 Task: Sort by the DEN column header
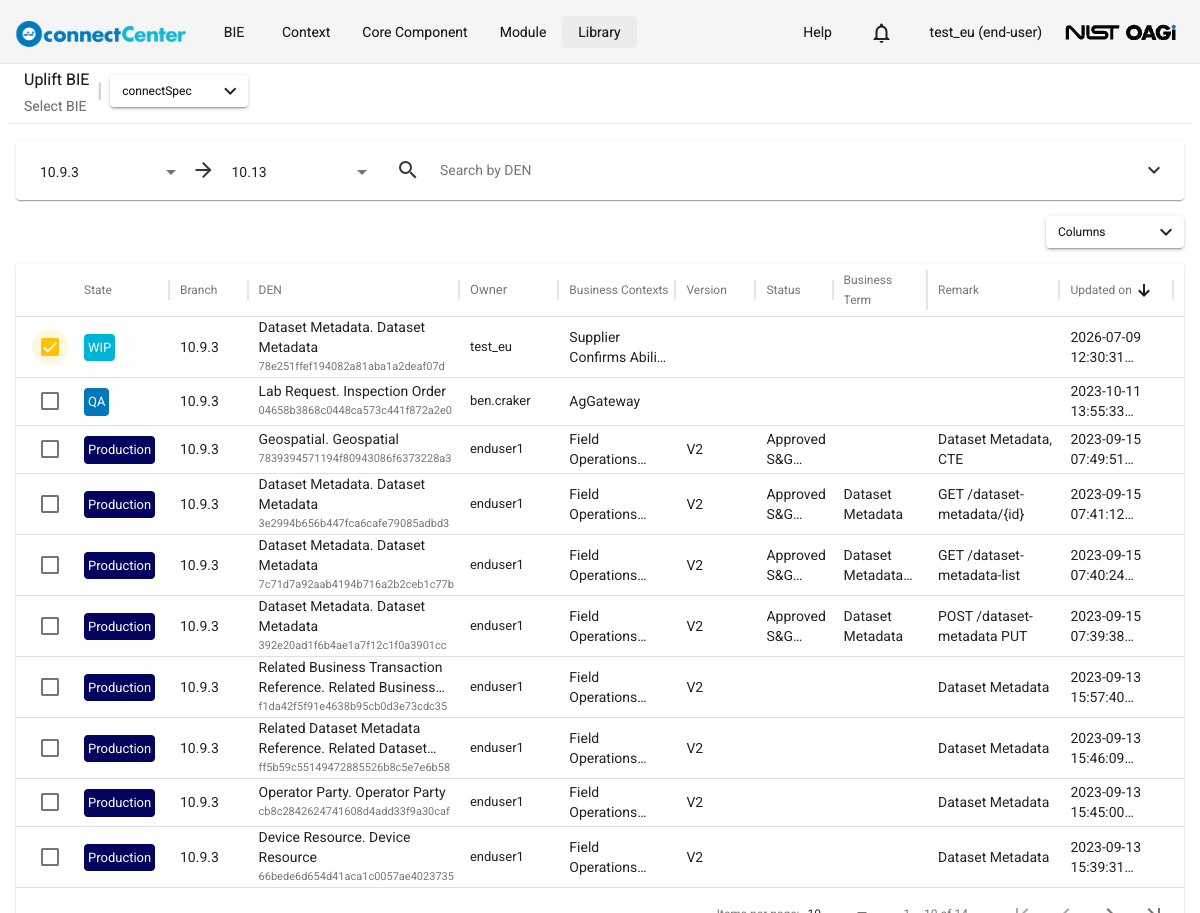click(270, 290)
